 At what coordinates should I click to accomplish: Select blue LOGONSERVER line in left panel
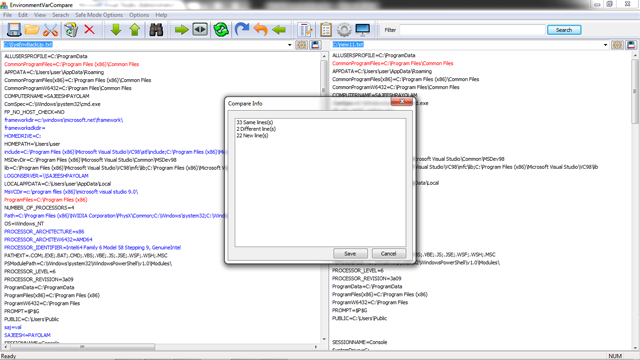(46, 176)
